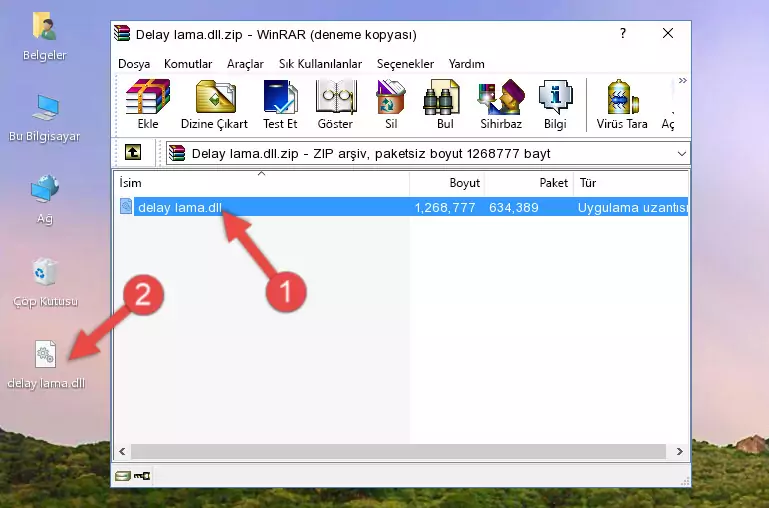The width and height of the screenshot is (769, 508).
Task: Click the horizontal scrollbar track
Action: (398, 451)
